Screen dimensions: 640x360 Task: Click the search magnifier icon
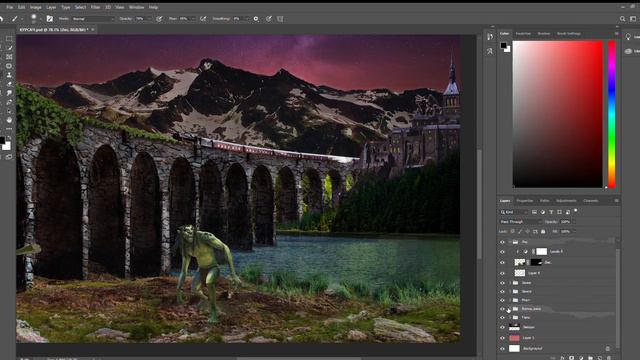pyautogui.click(x=622, y=19)
